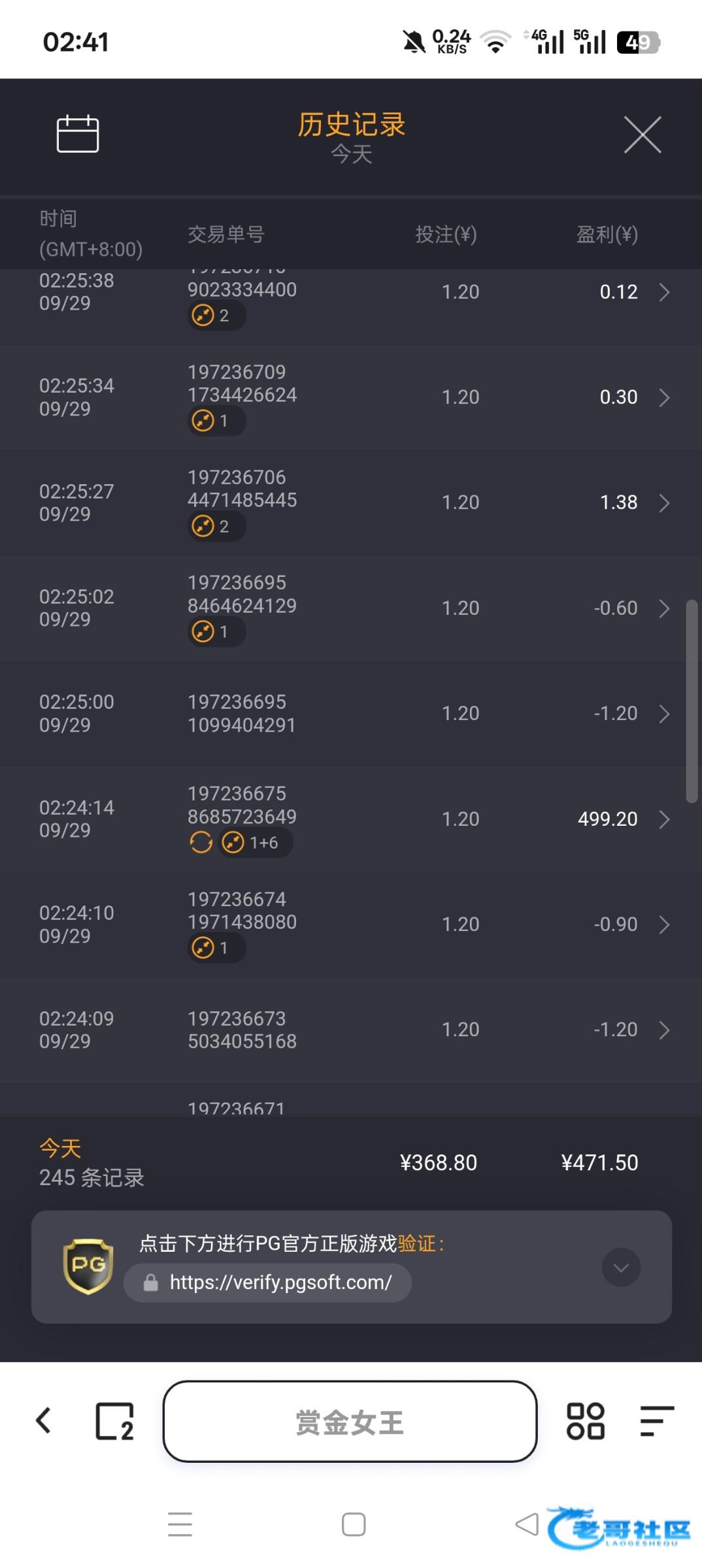The width and height of the screenshot is (702, 1568).
Task: Open the browser tabs counter icon
Action: (x=114, y=1421)
